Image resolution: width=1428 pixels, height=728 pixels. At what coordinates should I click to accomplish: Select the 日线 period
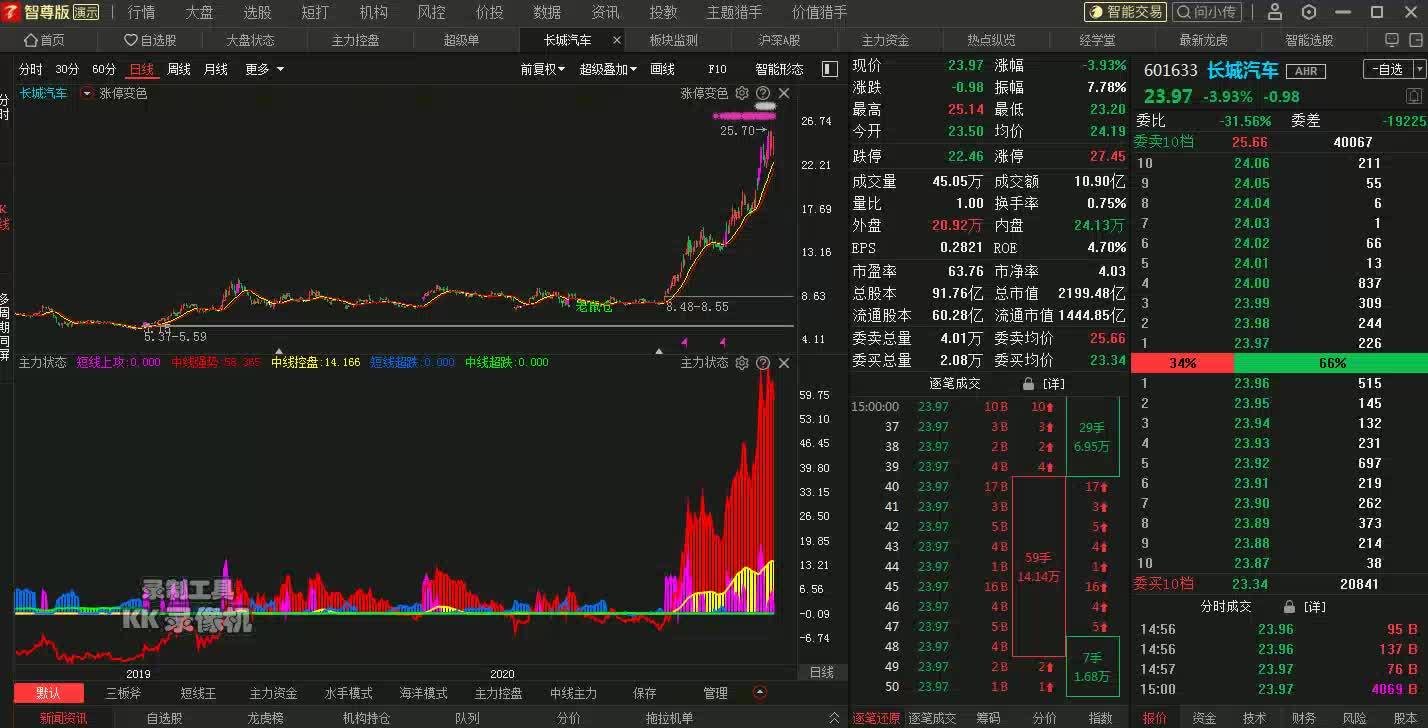(x=142, y=69)
